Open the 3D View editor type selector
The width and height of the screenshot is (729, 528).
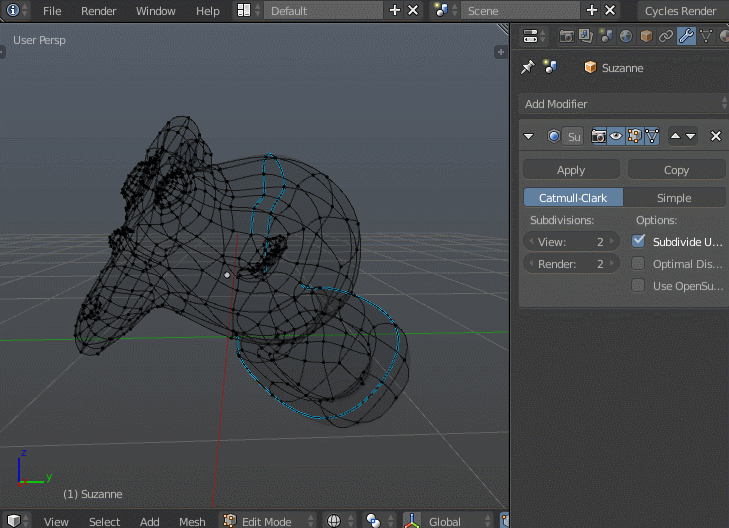(x=17, y=521)
